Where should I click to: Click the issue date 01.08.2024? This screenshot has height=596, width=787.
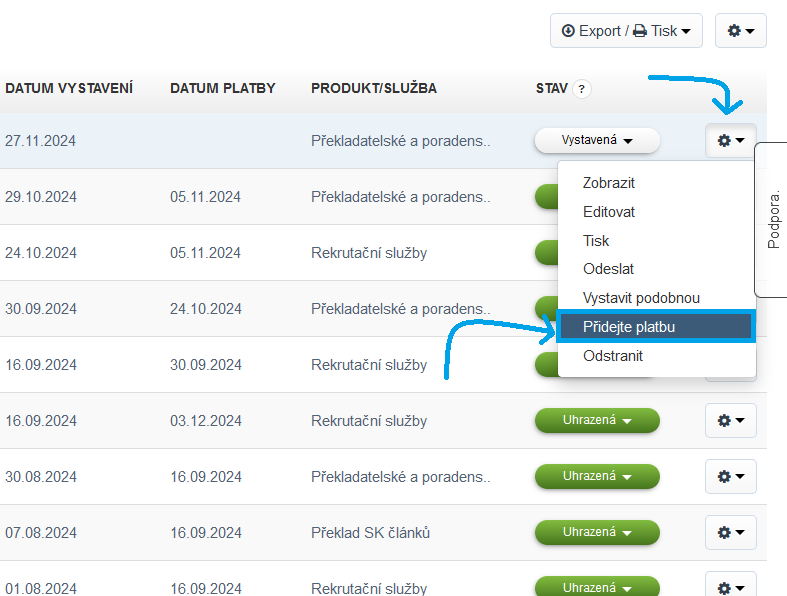[41, 588]
